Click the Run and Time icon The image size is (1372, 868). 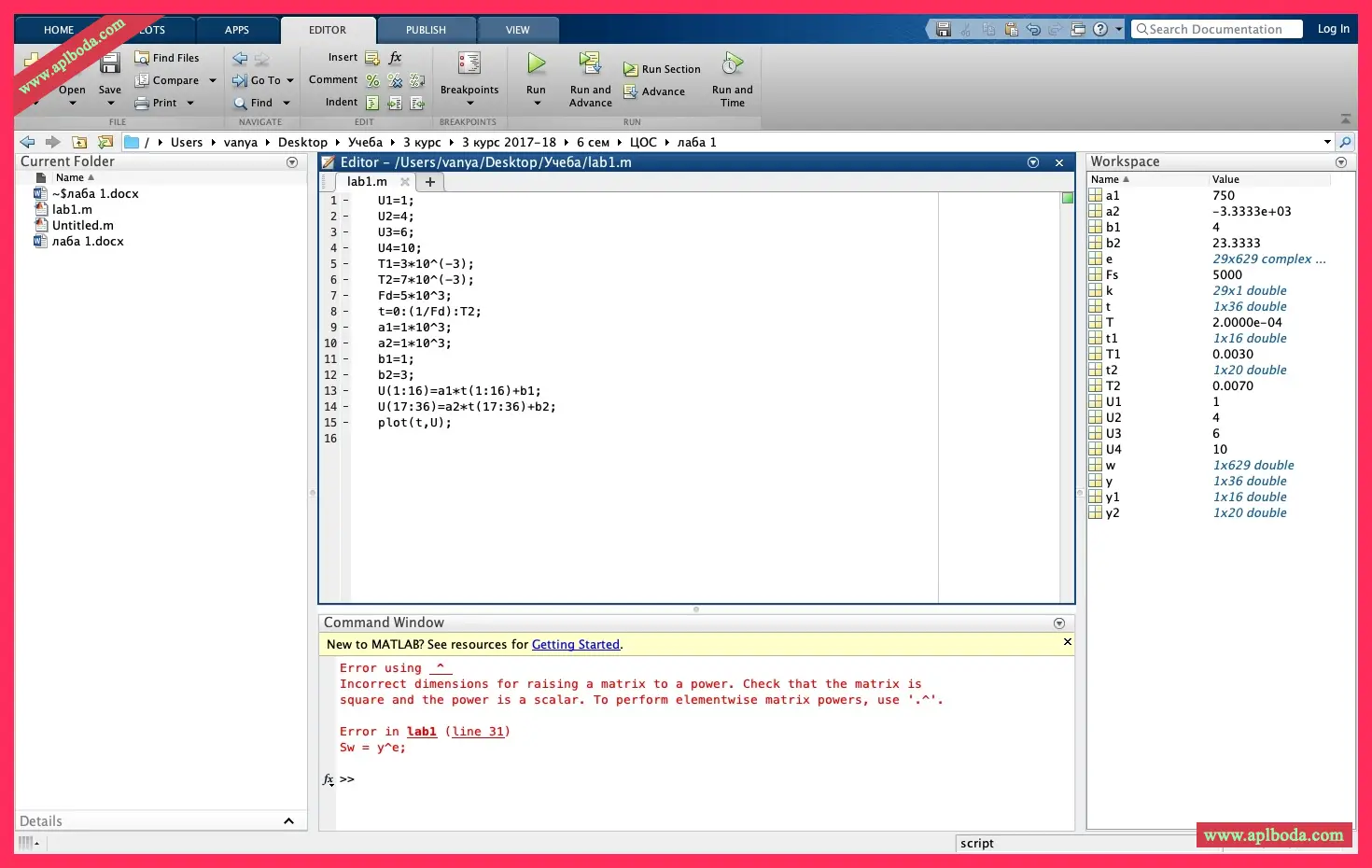tap(733, 63)
